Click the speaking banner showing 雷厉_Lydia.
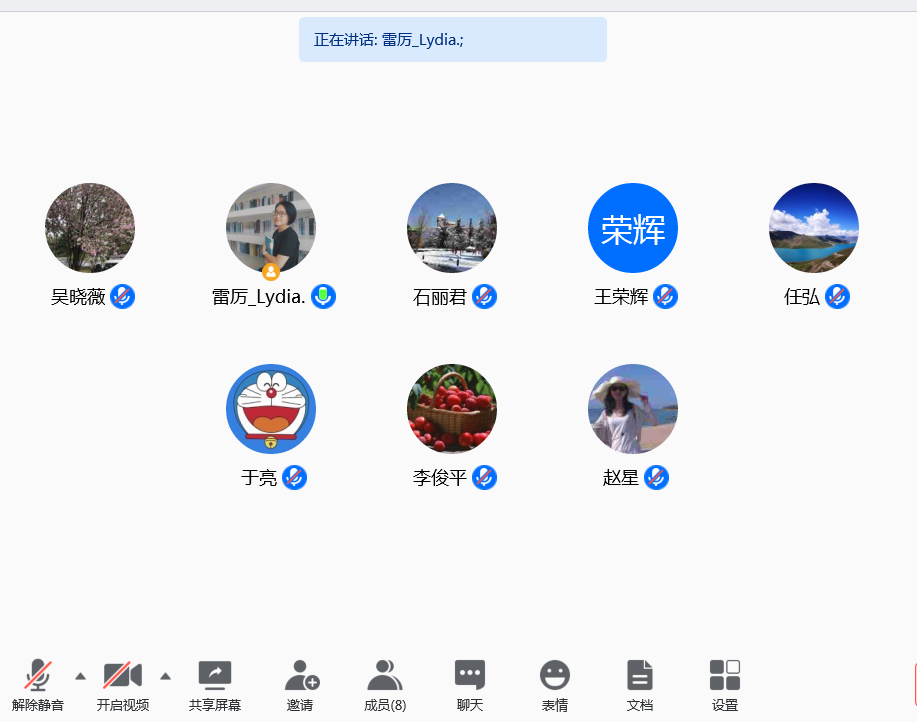Image resolution: width=917 pixels, height=722 pixels. pyautogui.click(x=452, y=39)
